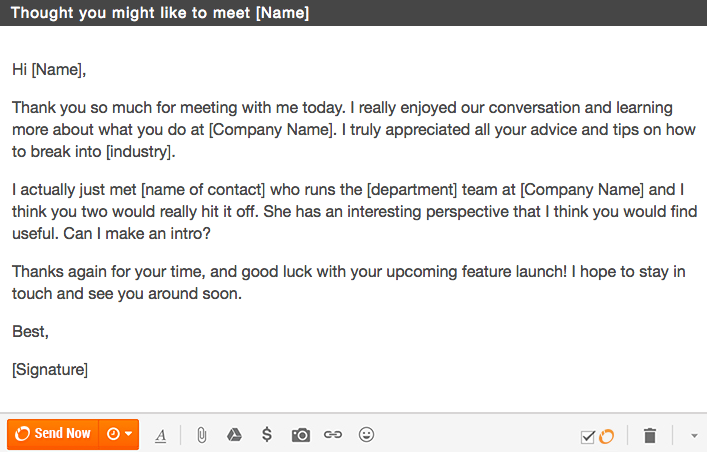Discard draft with trash icon

(650, 435)
